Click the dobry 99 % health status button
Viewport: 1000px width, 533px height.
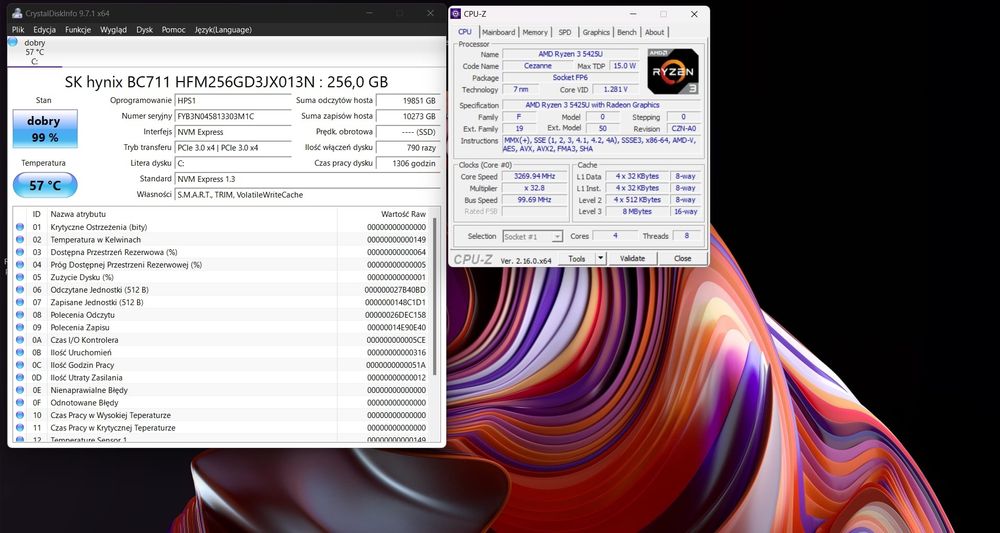coord(45,129)
